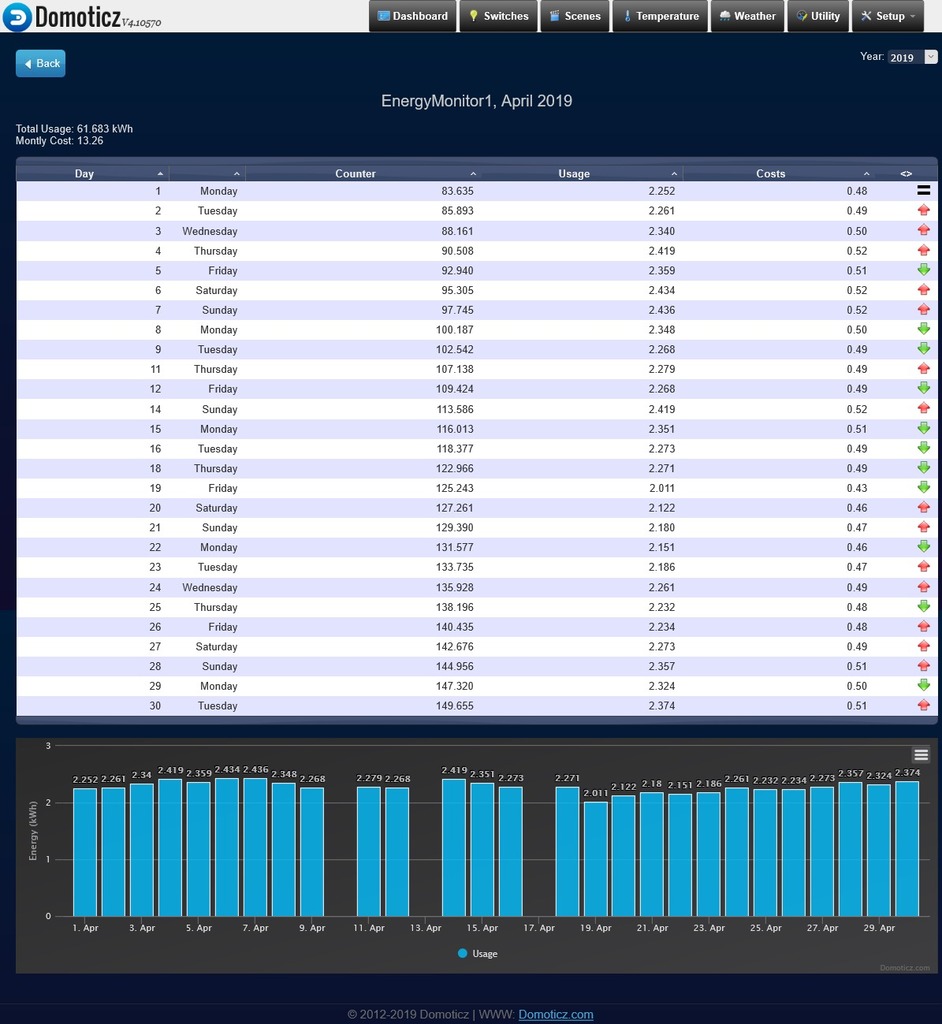The image size is (942, 1024).
Task: Open the Domoticz.com footer link
Action: (x=556, y=1014)
